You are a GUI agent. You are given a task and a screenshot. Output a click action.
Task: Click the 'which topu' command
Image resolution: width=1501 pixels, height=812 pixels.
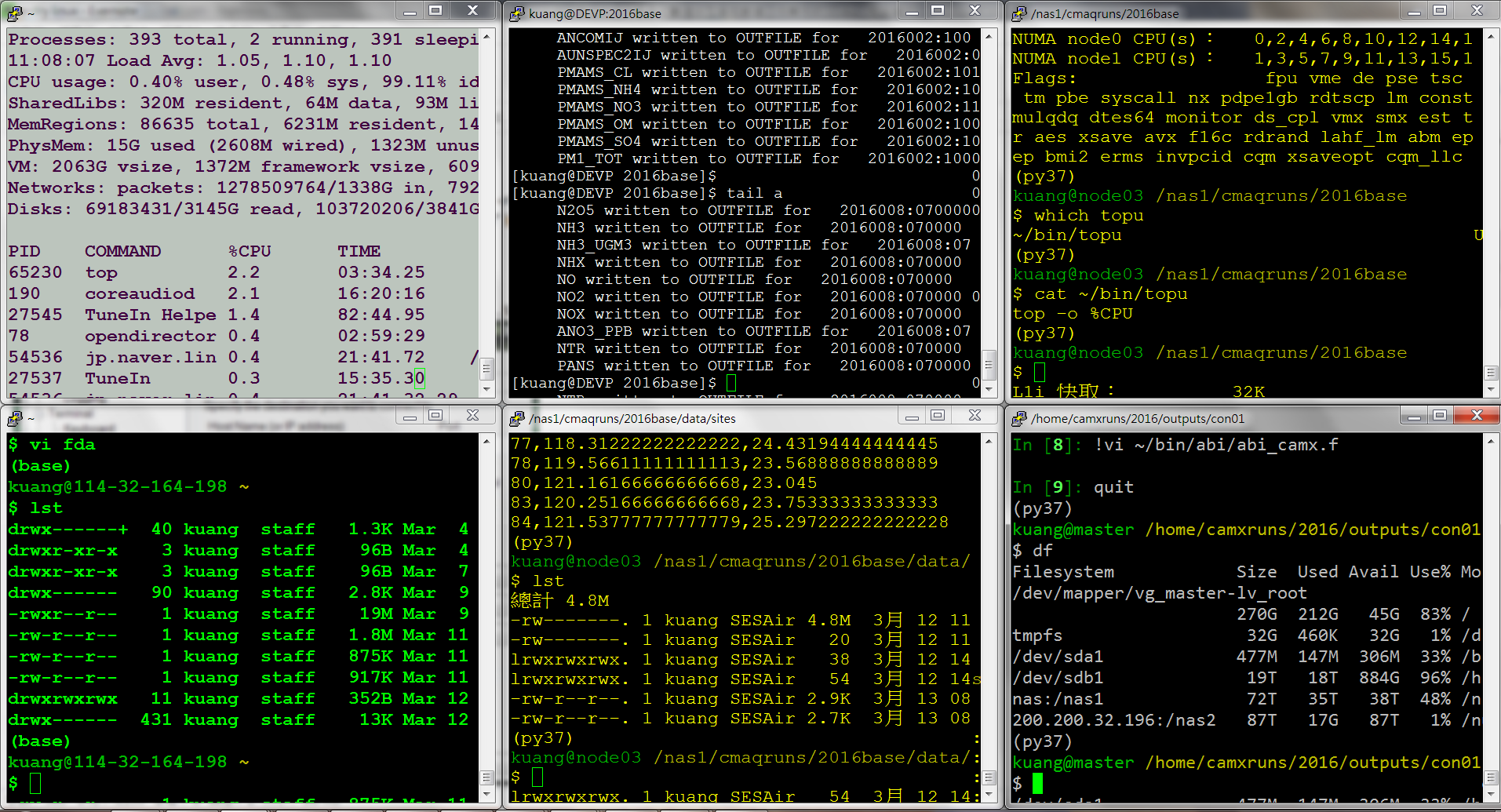1088,215
